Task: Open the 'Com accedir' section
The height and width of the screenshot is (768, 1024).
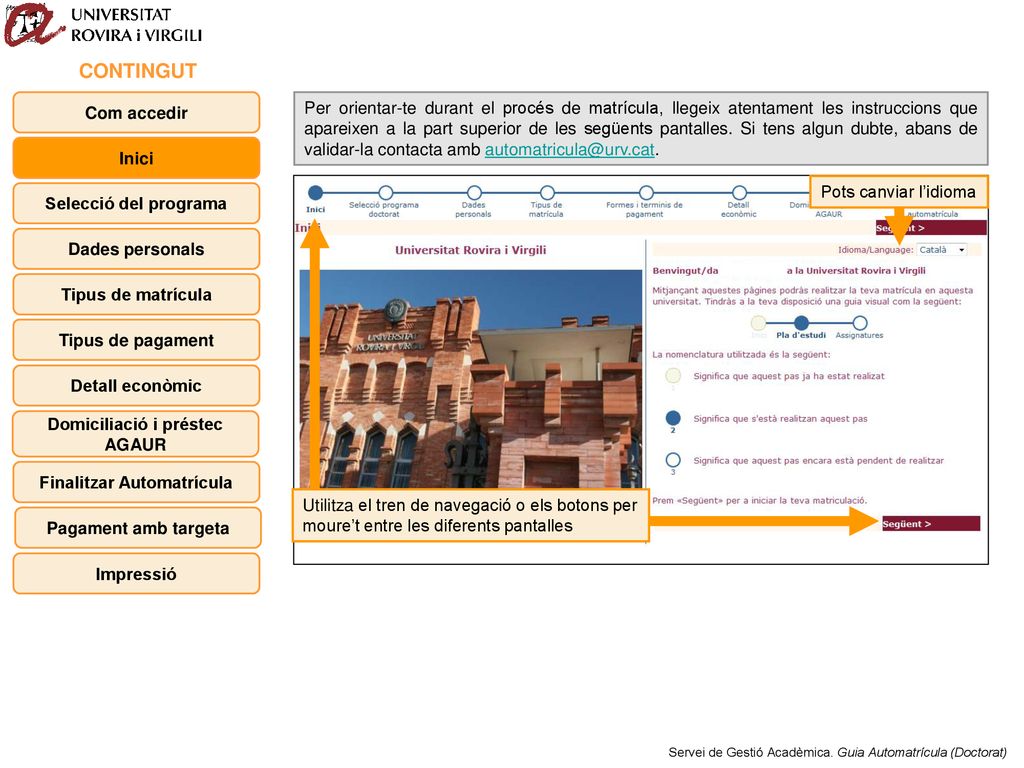Action: [x=136, y=112]
